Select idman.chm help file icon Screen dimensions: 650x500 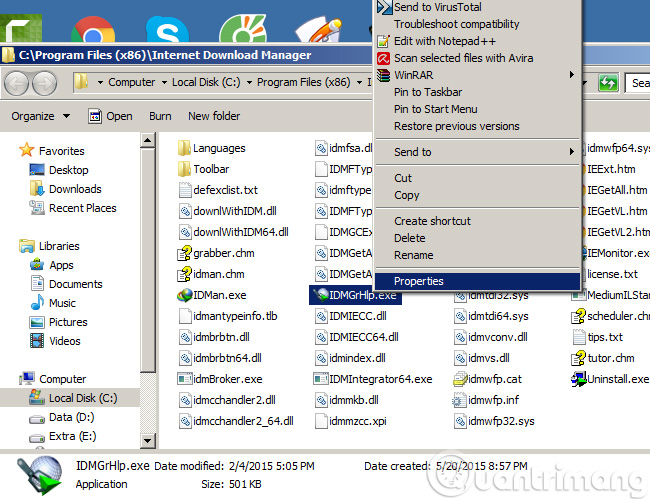pos(184,274)
